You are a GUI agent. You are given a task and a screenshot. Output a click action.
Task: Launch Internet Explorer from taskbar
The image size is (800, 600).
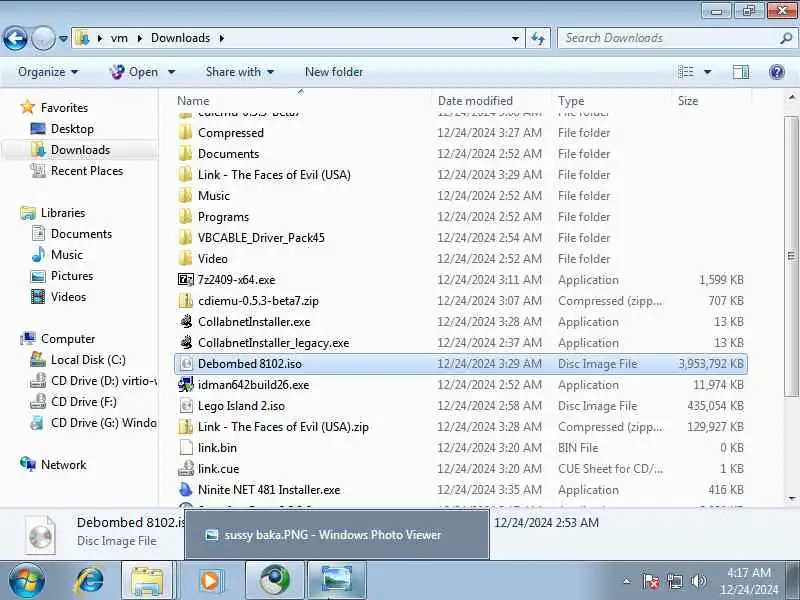90,580
